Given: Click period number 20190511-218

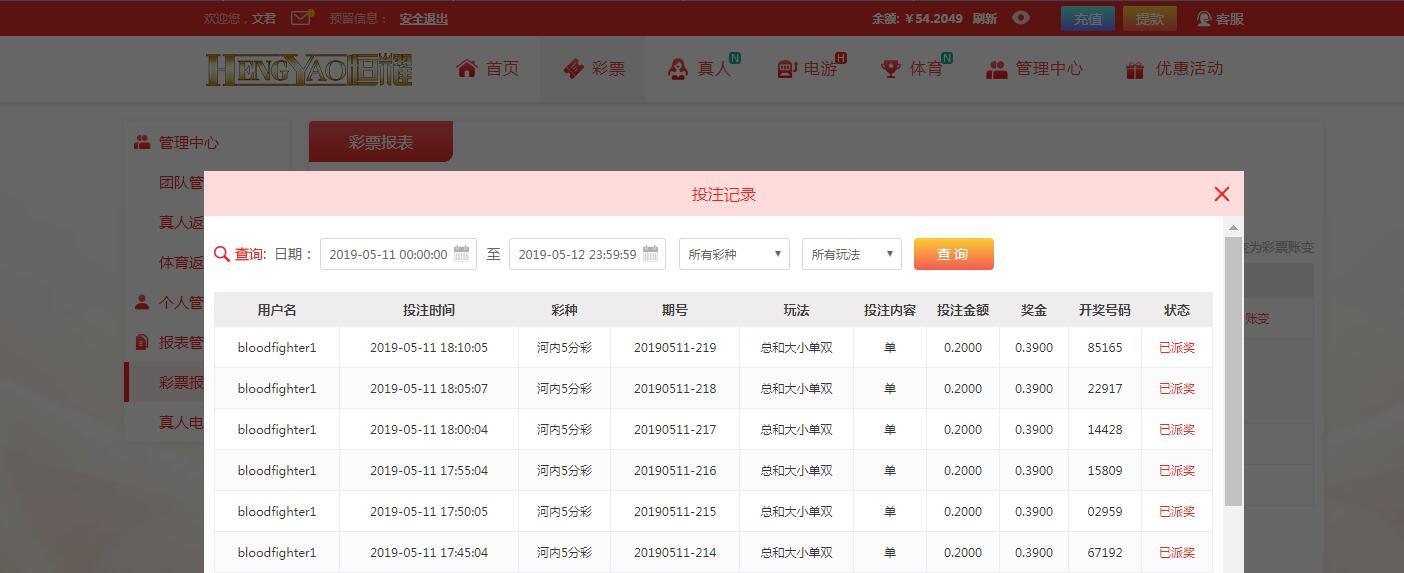Looking at the screenshot, I should pos(675,389).
